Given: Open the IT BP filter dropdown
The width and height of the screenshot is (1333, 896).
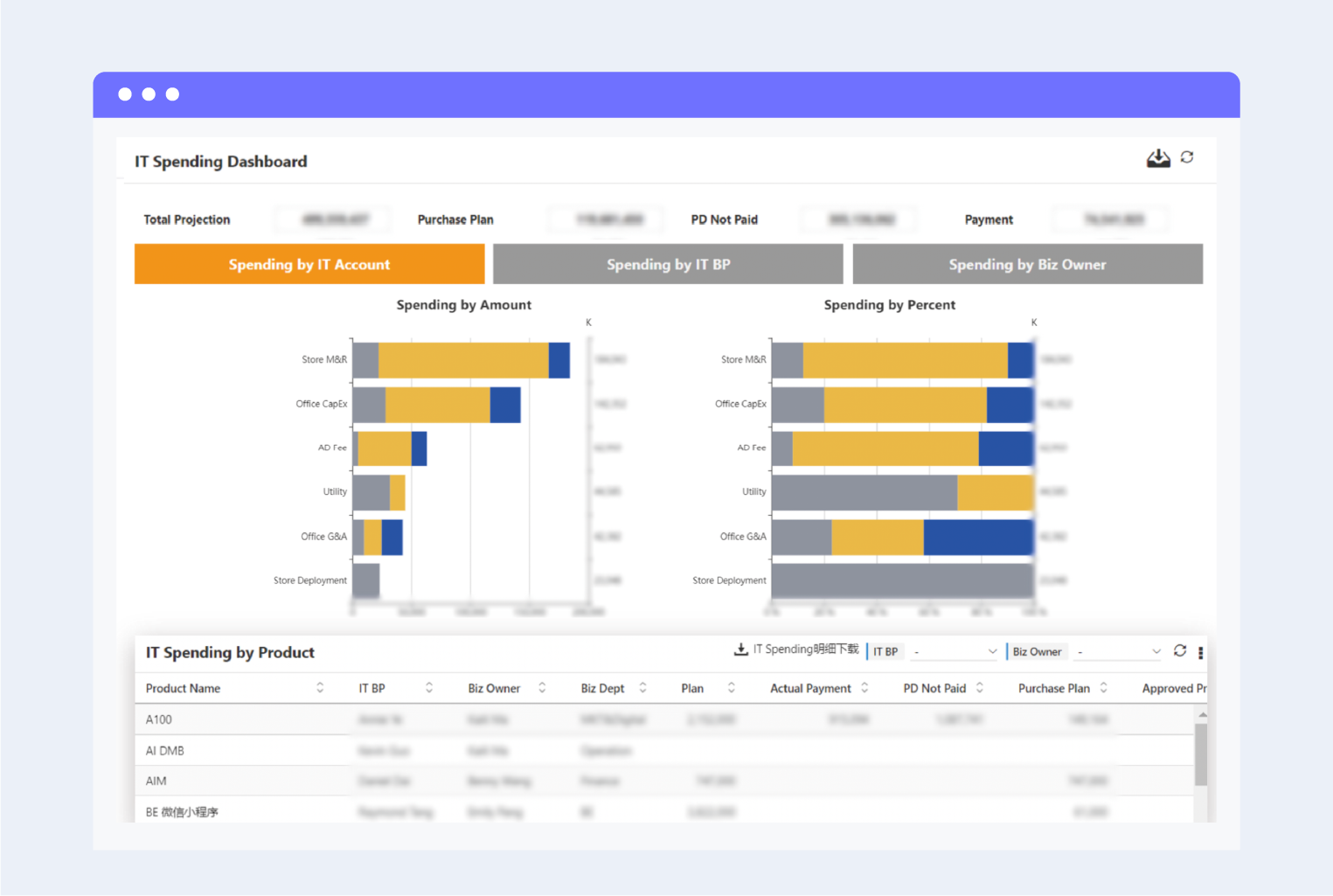Looking at the screenshot, I should (955, 651).
